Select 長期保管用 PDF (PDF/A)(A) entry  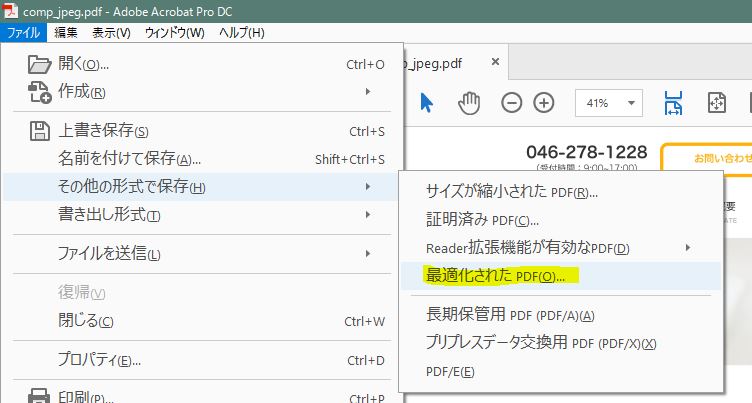(561, 315)
